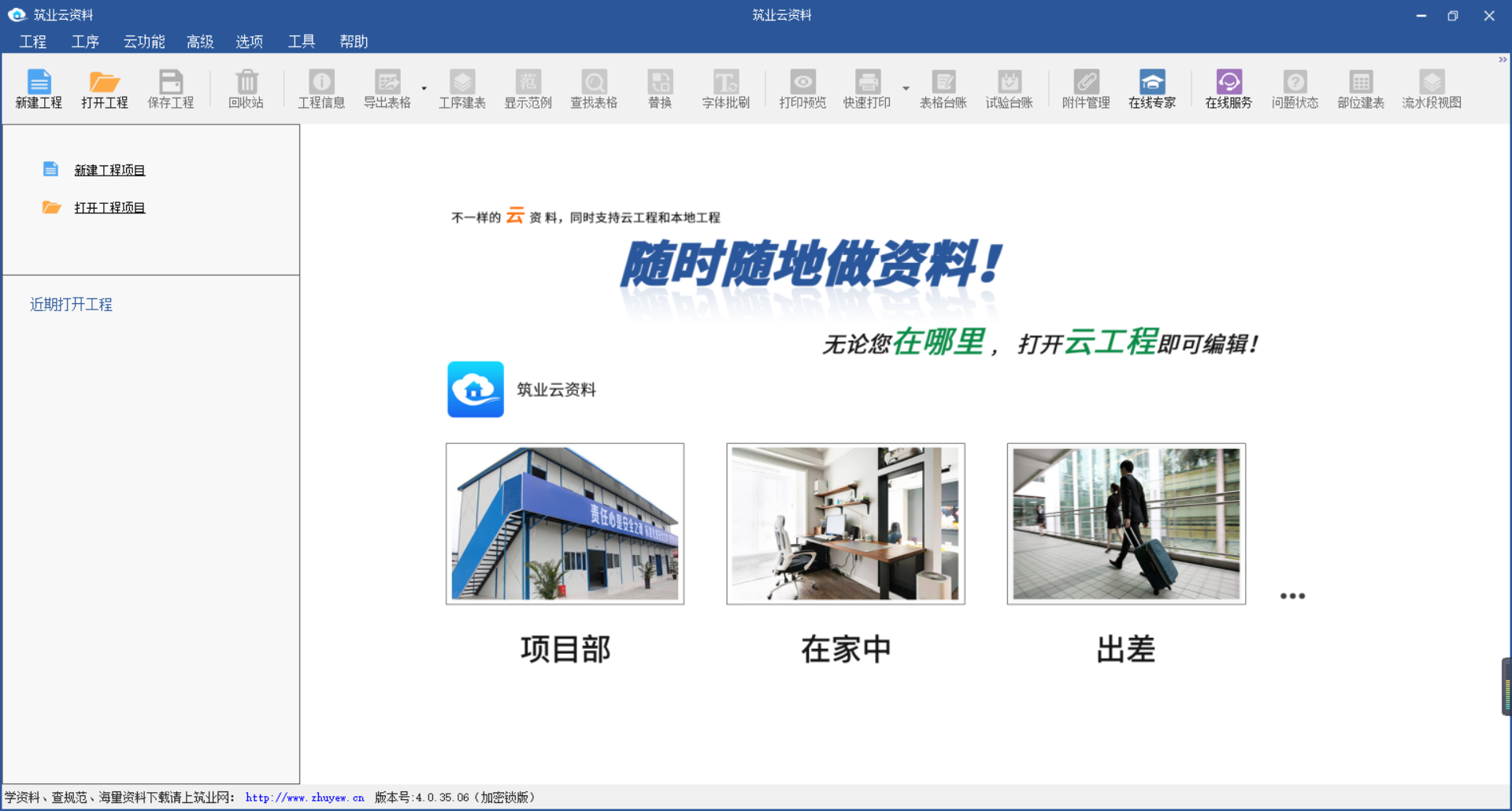This screenshot has width=1512, height=811.
Task: Expand the 导出表格 dropdown arrow
Action: point(424,88)
